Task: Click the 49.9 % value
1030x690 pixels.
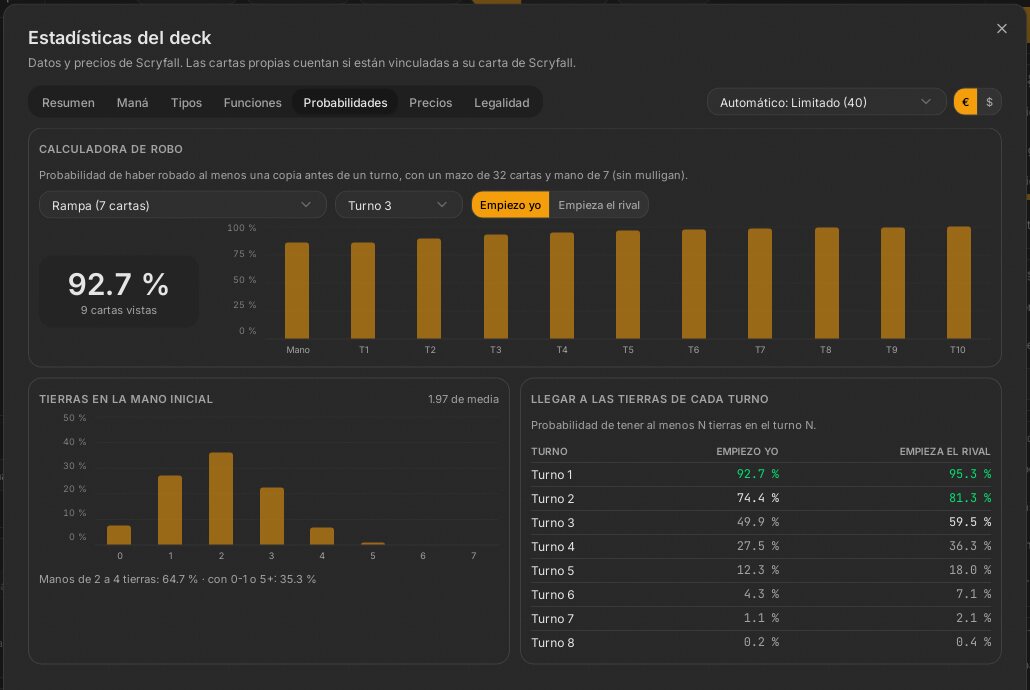Action: click(x=757, y=522)
